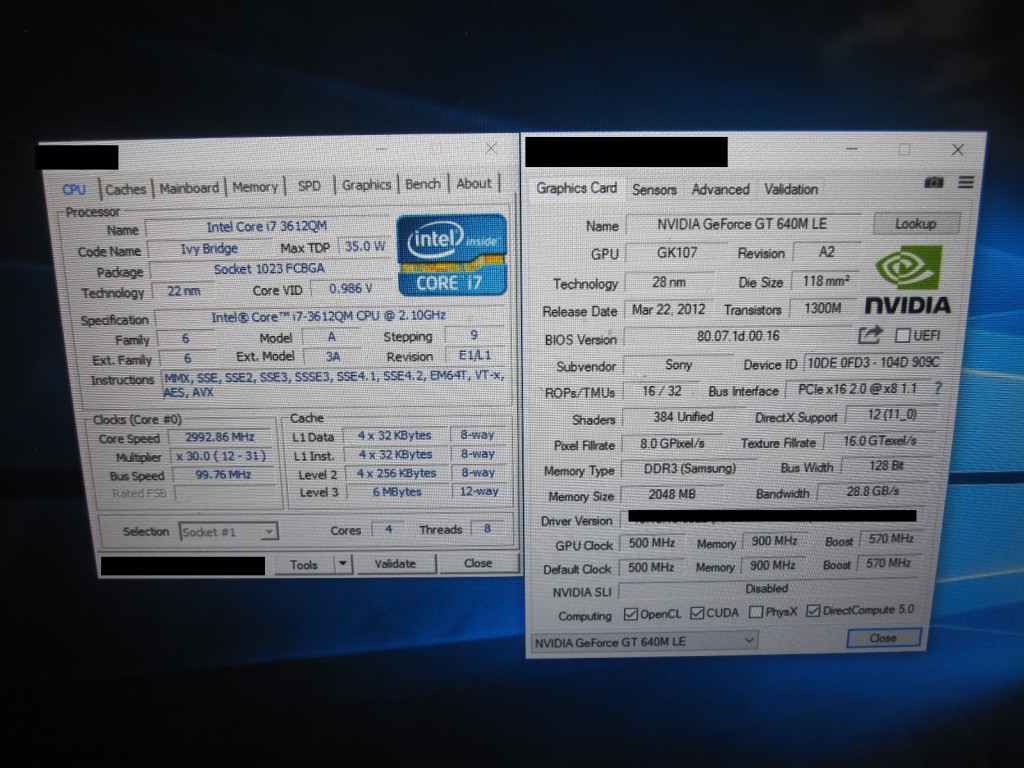Open the GPU selector dropdown GT 640M LE
Viewport: 1024px width, 768px height.
pos(644,641)
